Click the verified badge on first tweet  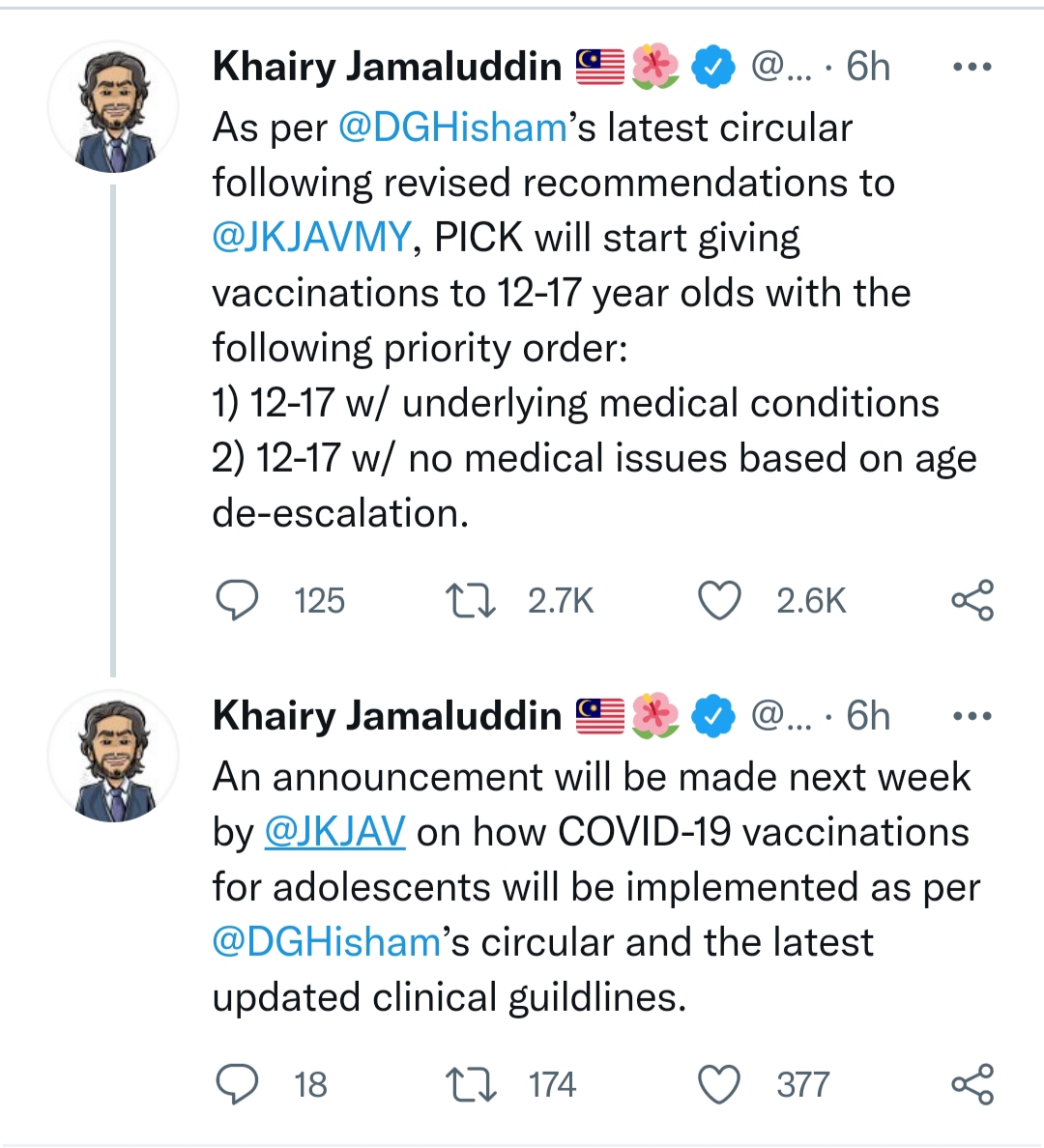[x=713, y=67]
